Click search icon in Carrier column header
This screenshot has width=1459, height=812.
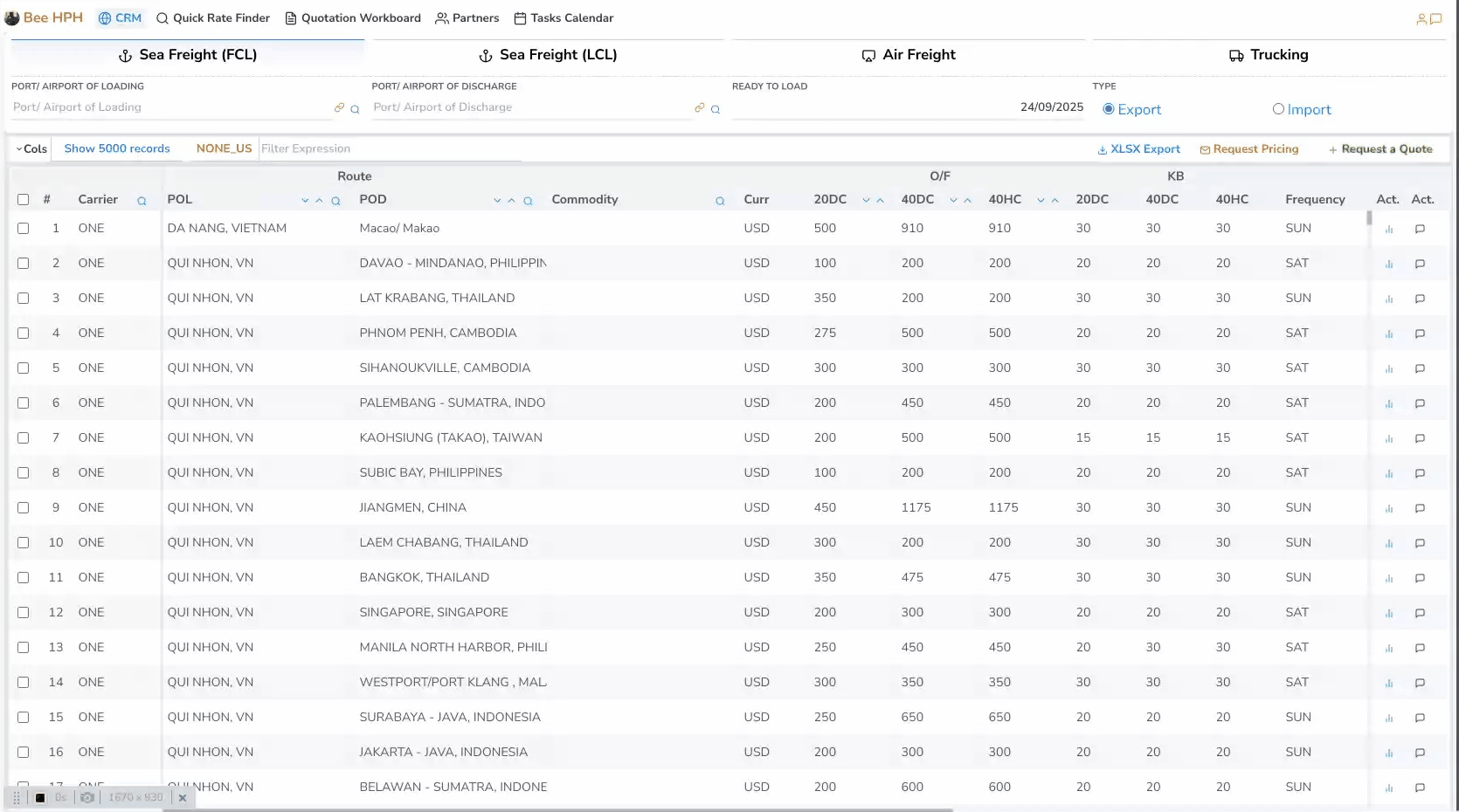pos(142,201)
